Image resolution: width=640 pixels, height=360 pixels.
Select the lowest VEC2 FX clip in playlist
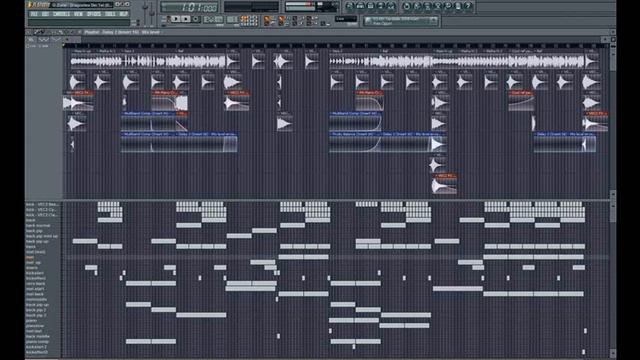[444, 184]
